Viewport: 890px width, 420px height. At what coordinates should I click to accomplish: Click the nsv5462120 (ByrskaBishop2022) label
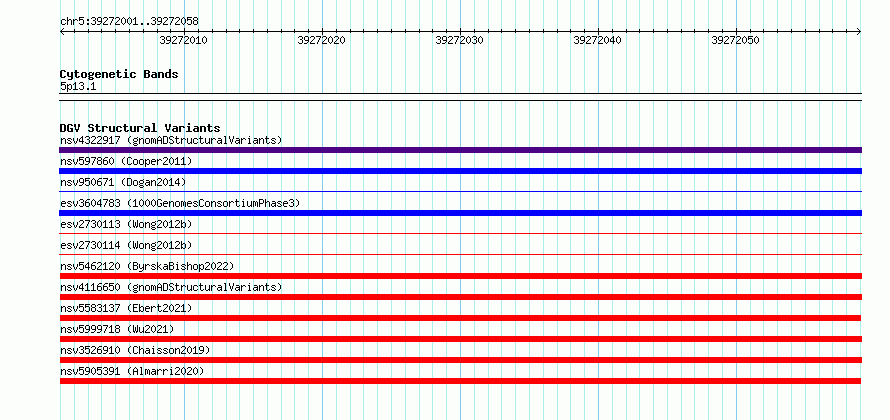point(147,266)
